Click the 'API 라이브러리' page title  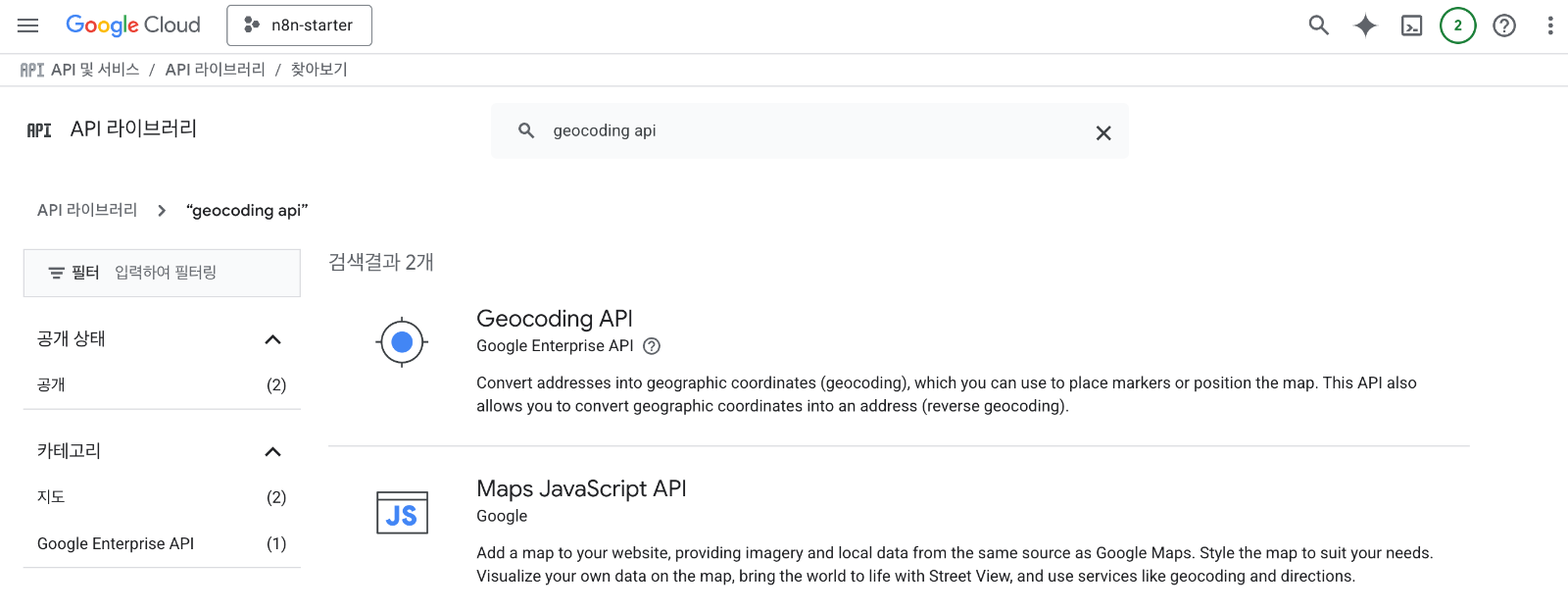(133, 128)
